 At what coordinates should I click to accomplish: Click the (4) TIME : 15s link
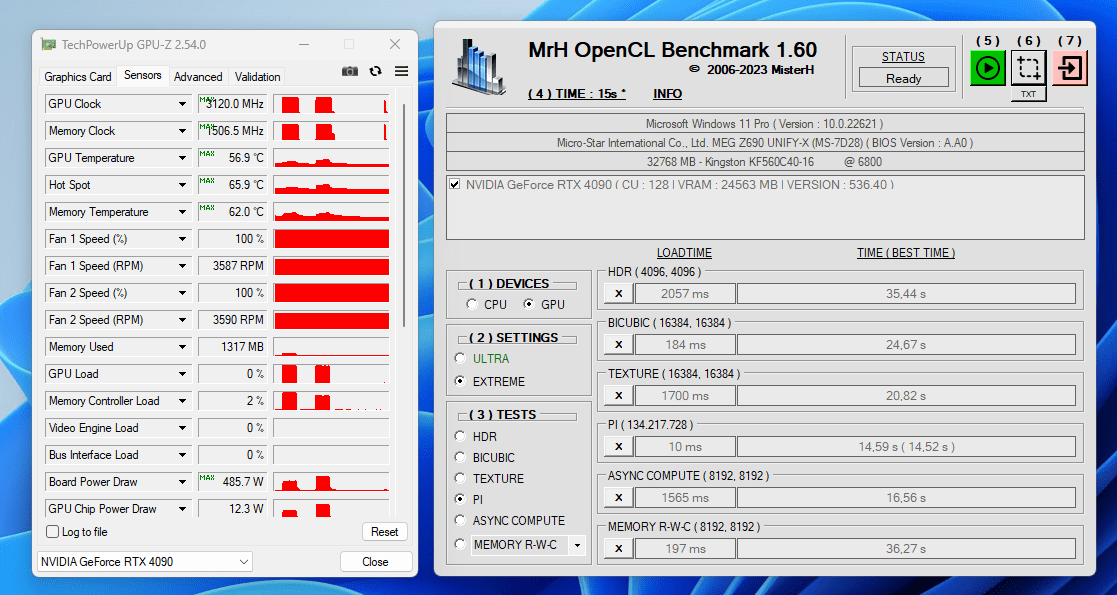[577, 94]
